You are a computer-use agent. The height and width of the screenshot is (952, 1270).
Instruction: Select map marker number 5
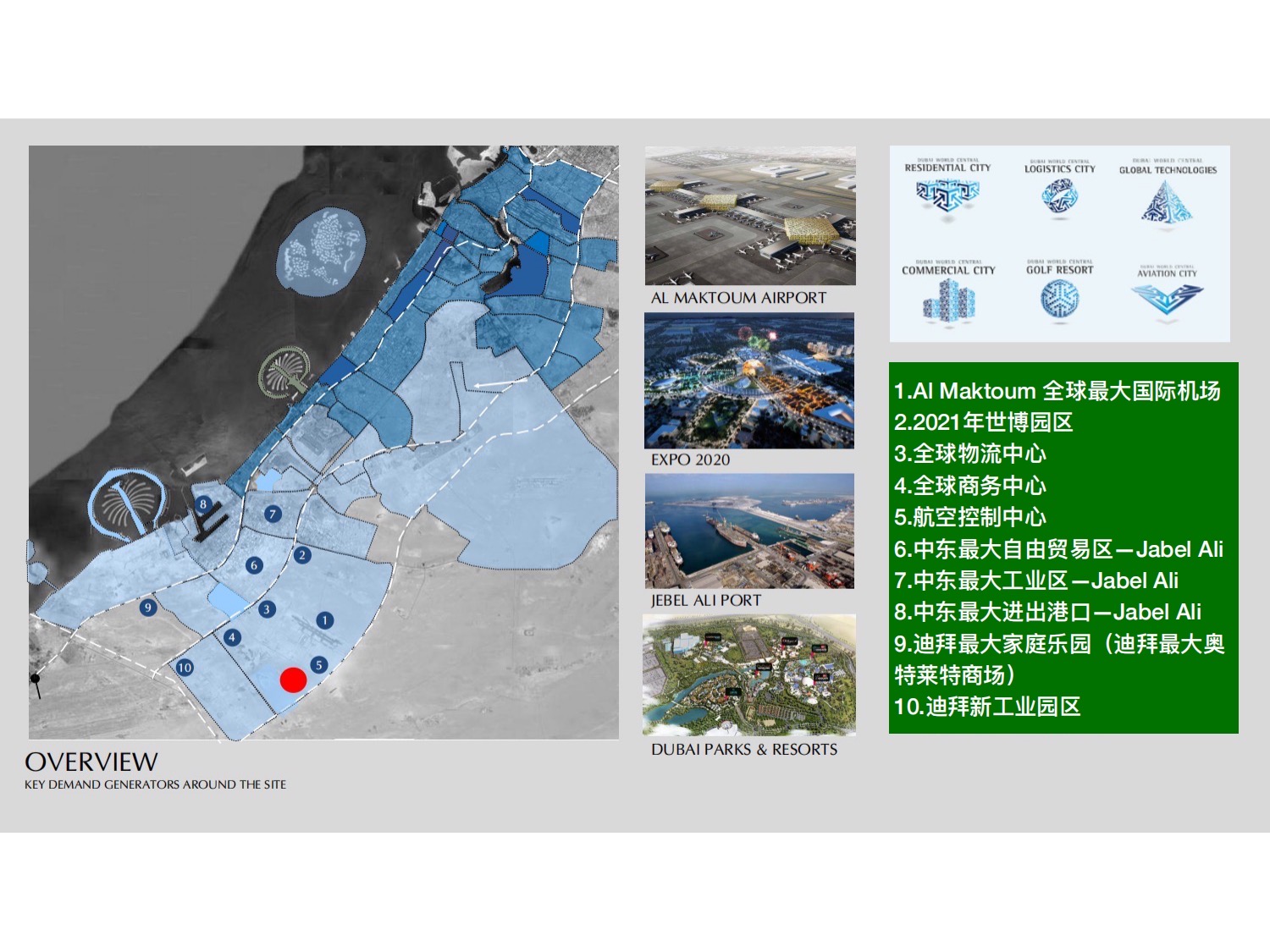pyautogui.click(x=319, y=665)
